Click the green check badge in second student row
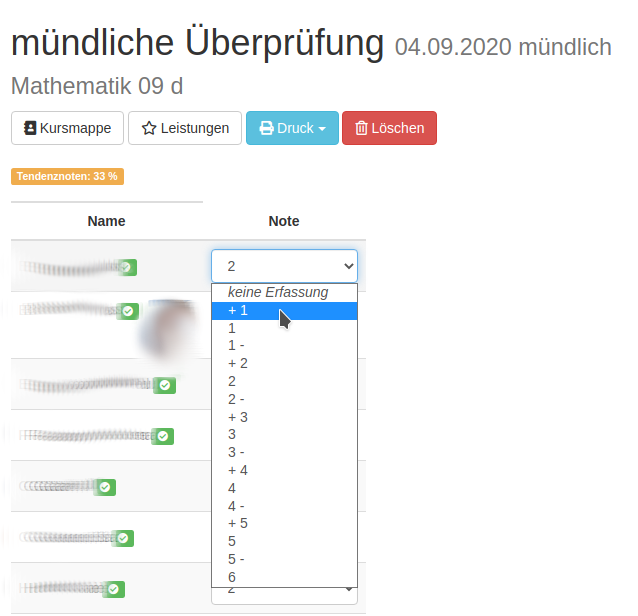 click(x=128, y=312)
